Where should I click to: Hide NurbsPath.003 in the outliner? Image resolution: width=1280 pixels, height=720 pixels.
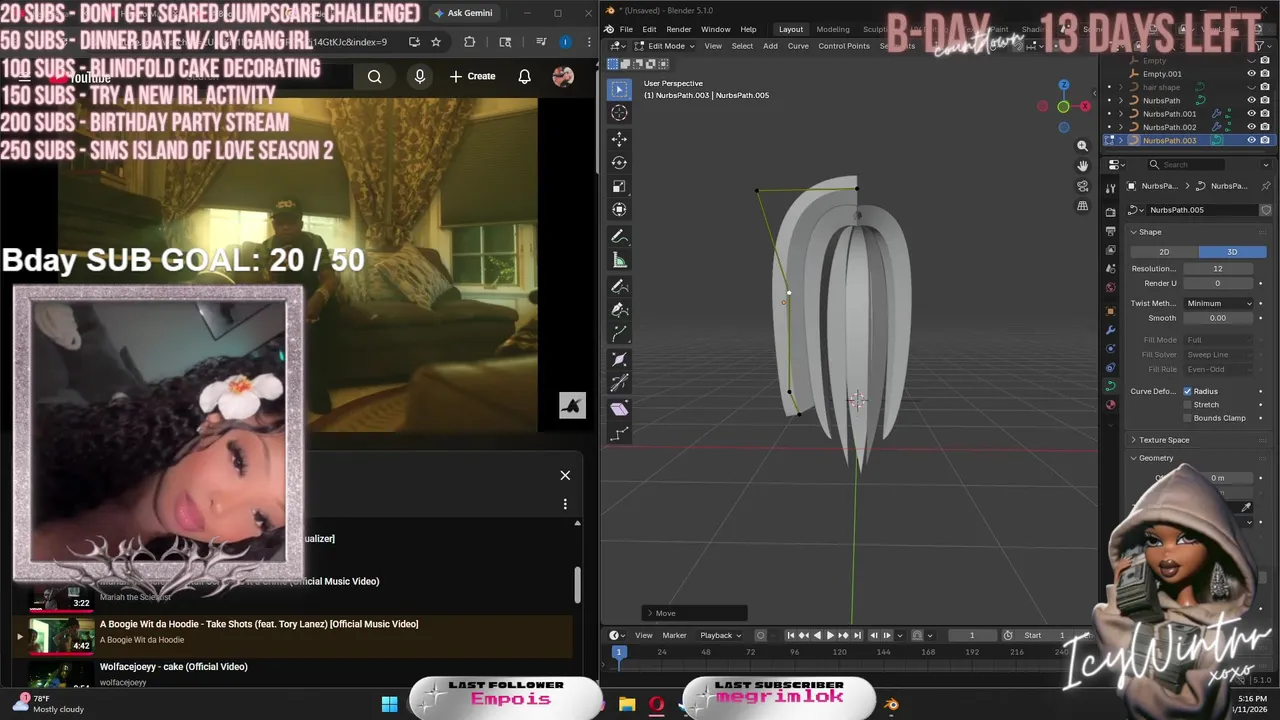coord(1251,140)
